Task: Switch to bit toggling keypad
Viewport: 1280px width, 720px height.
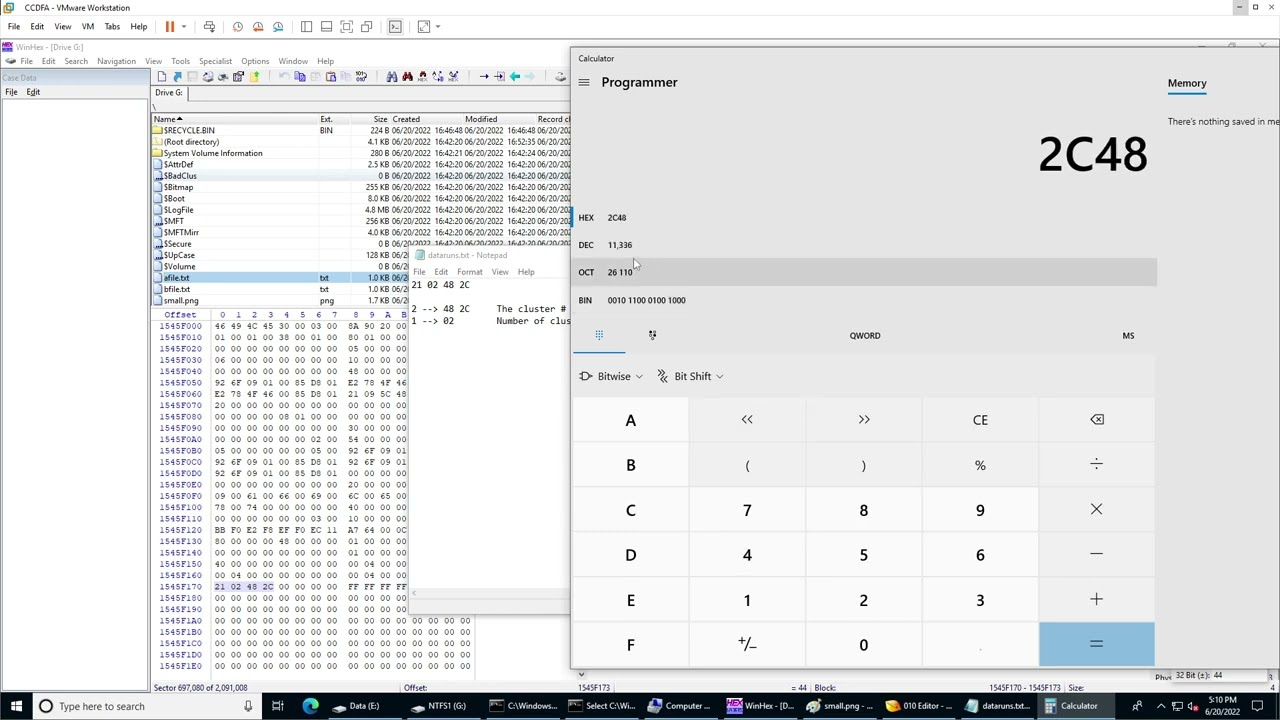Action: pos(652,335)
